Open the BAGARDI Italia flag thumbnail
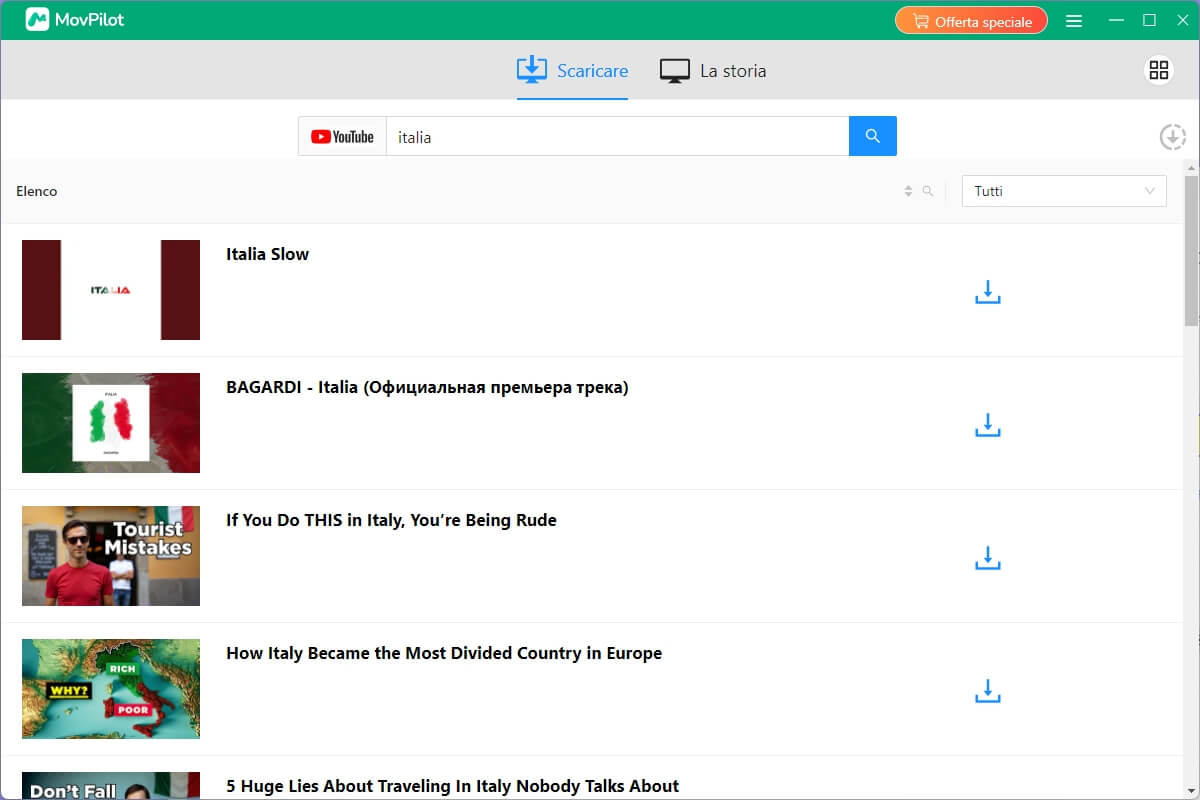 coord(111,423)
